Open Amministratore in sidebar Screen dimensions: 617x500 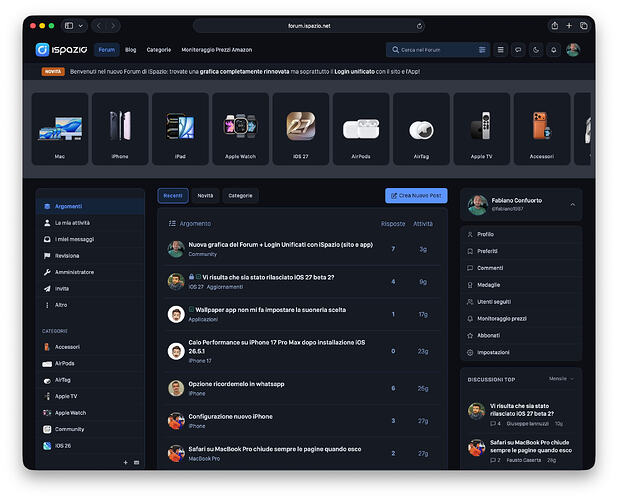[91, 272]
